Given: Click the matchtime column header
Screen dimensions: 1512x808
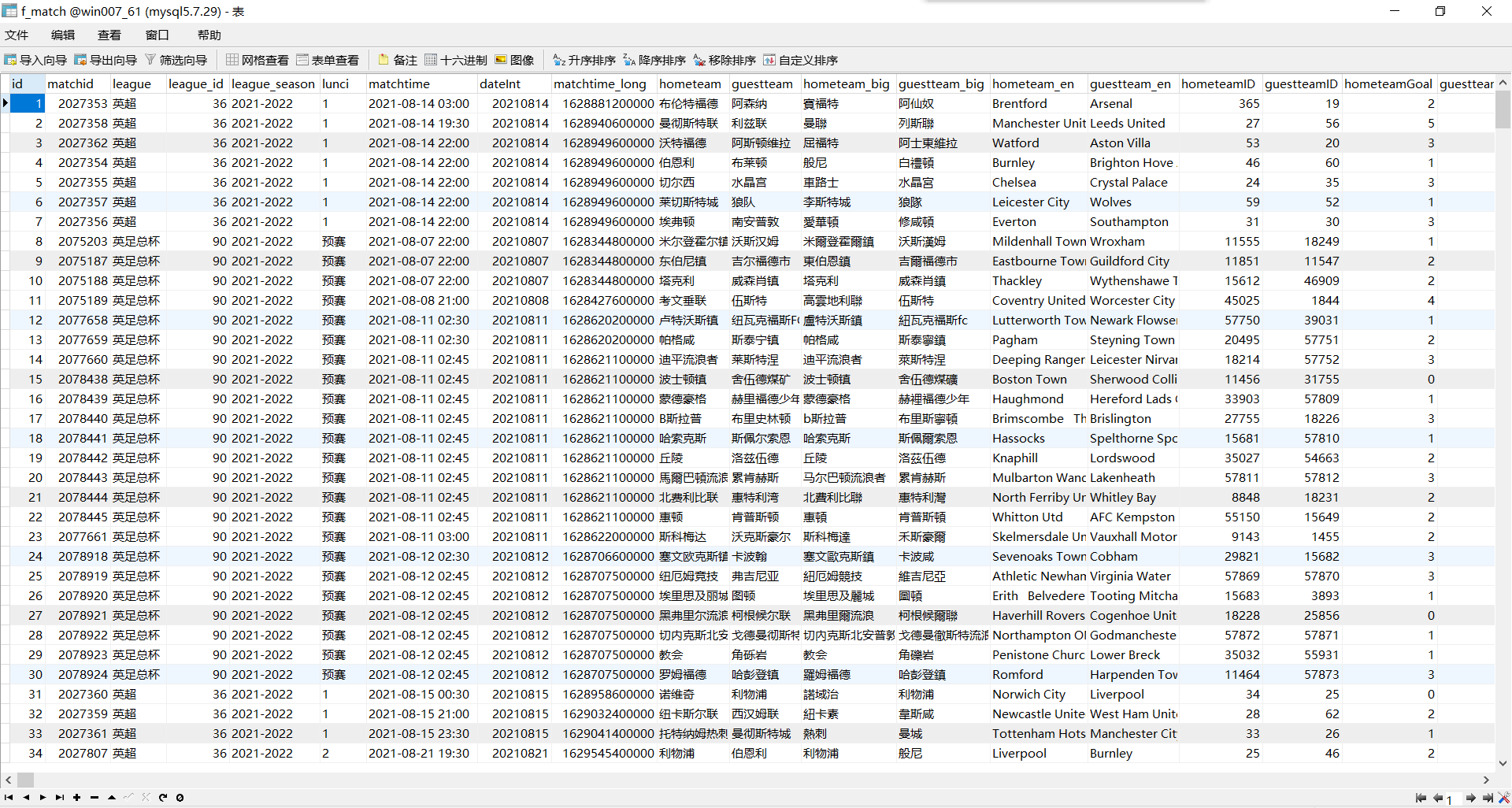Looking at the screenshot, I should 421,83.
